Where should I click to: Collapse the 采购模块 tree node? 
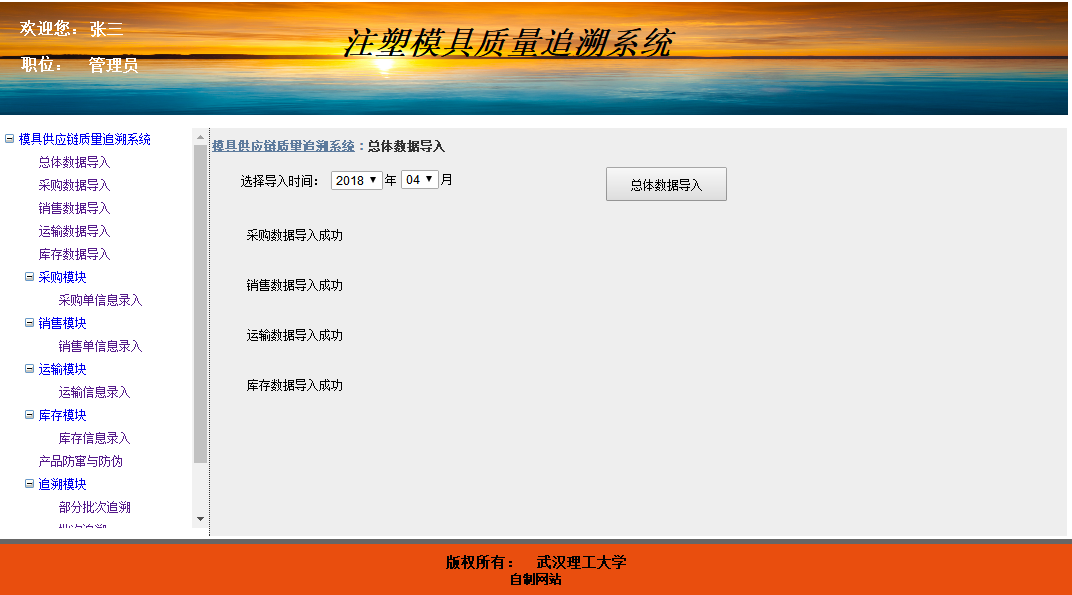29,277
